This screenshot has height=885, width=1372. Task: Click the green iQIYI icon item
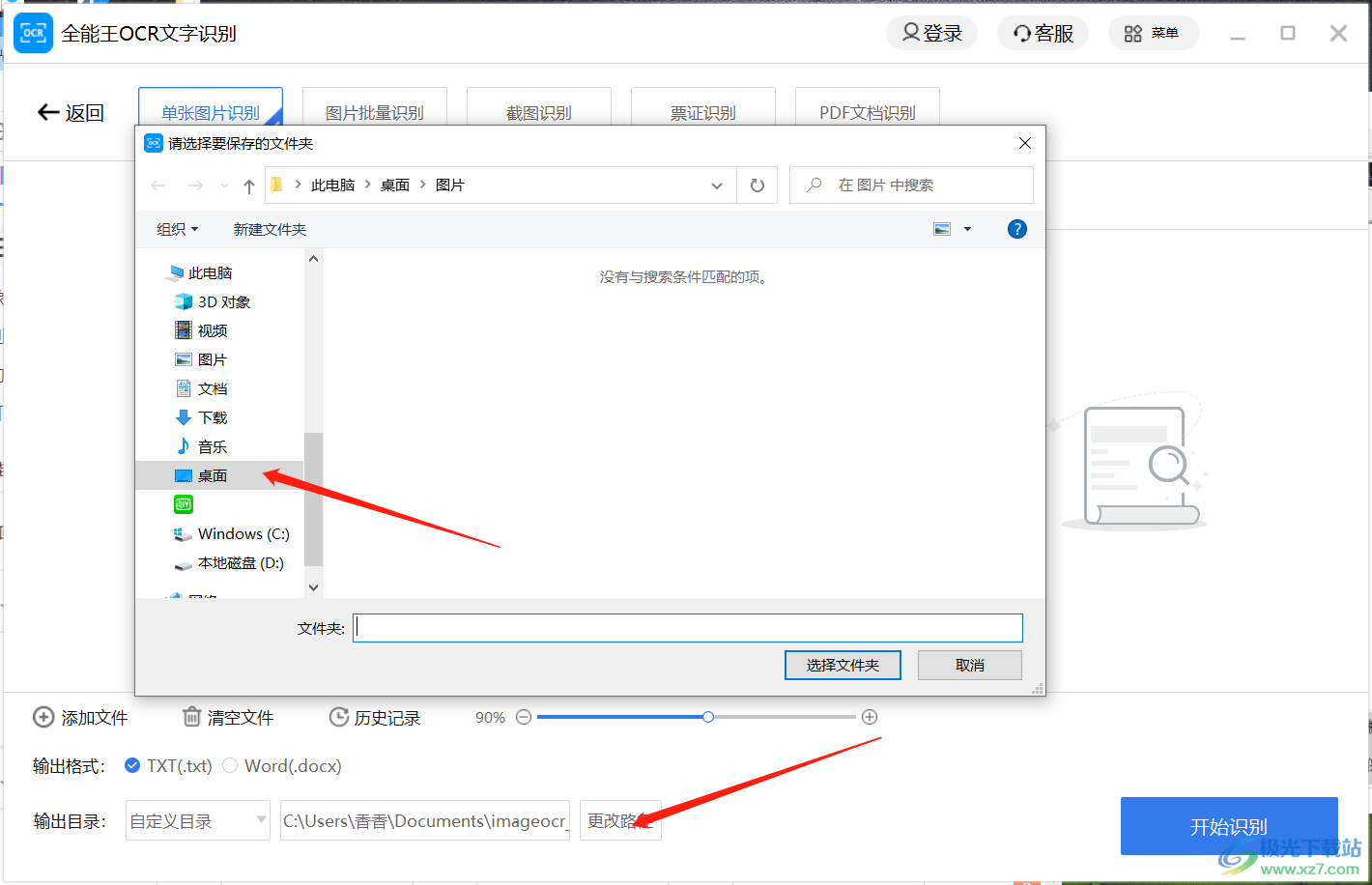pyautogui.click(x=184, y=504)
